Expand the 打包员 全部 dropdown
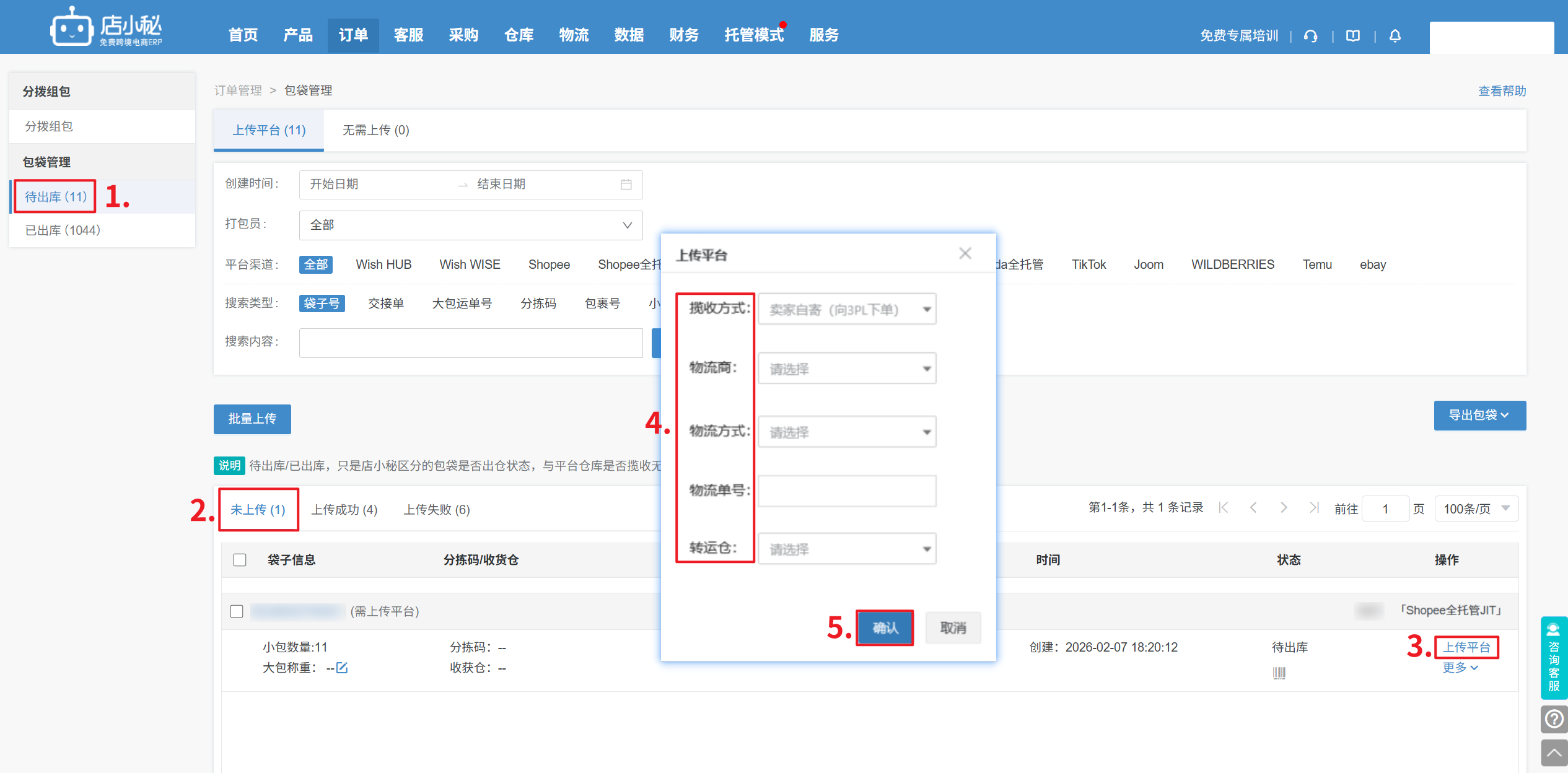1568x773 pixels. tap(470, 225)
